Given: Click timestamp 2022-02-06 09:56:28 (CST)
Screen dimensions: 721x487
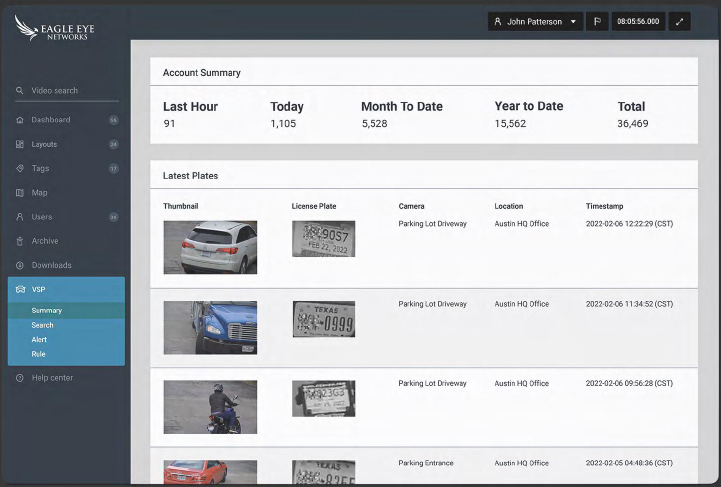Looking at the screenshot, I should (629, 383).
